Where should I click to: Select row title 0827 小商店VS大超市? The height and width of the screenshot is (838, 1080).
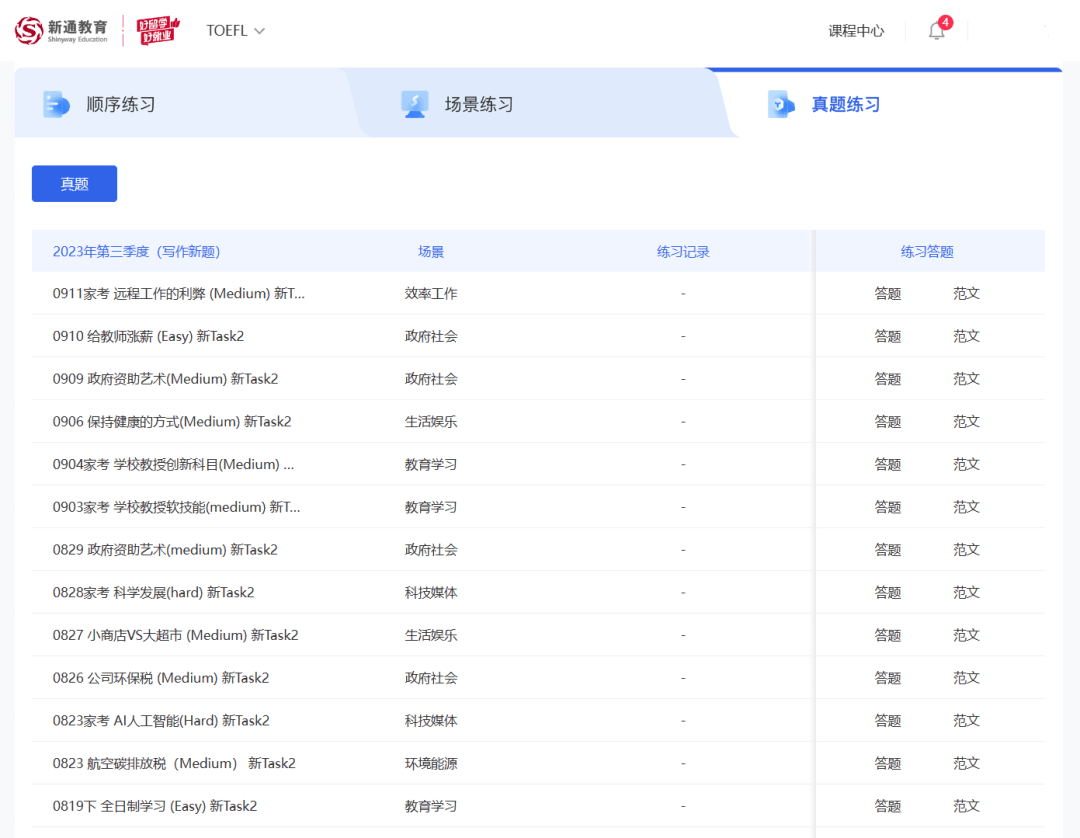click(x=176, y=635)
